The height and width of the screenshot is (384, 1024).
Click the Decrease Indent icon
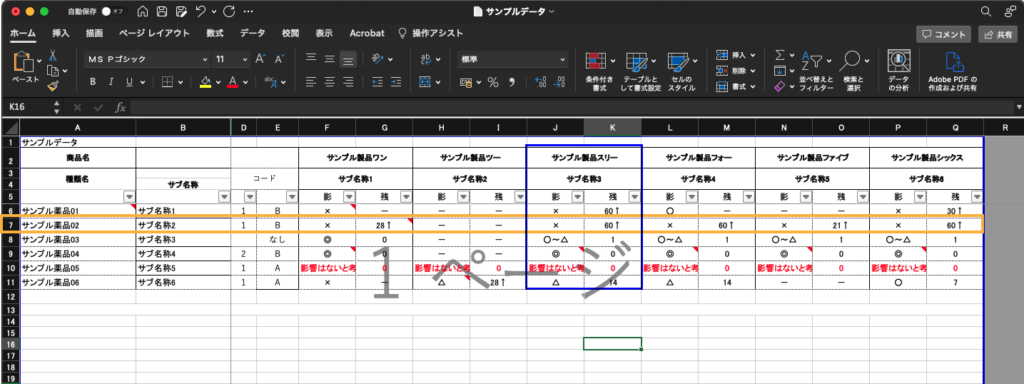(x=377, y=82)
